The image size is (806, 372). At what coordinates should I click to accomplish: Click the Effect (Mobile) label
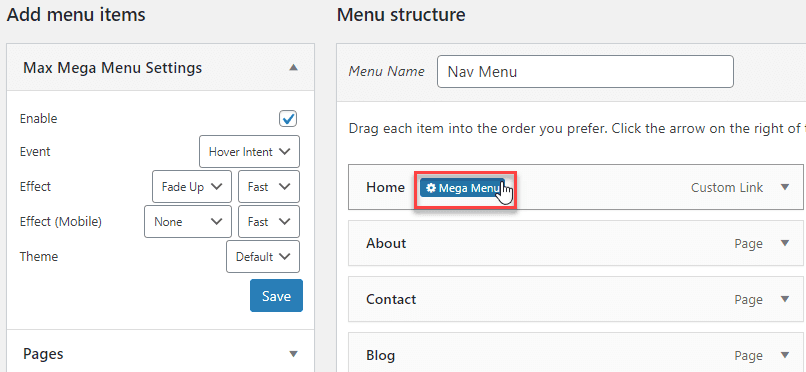61,222
